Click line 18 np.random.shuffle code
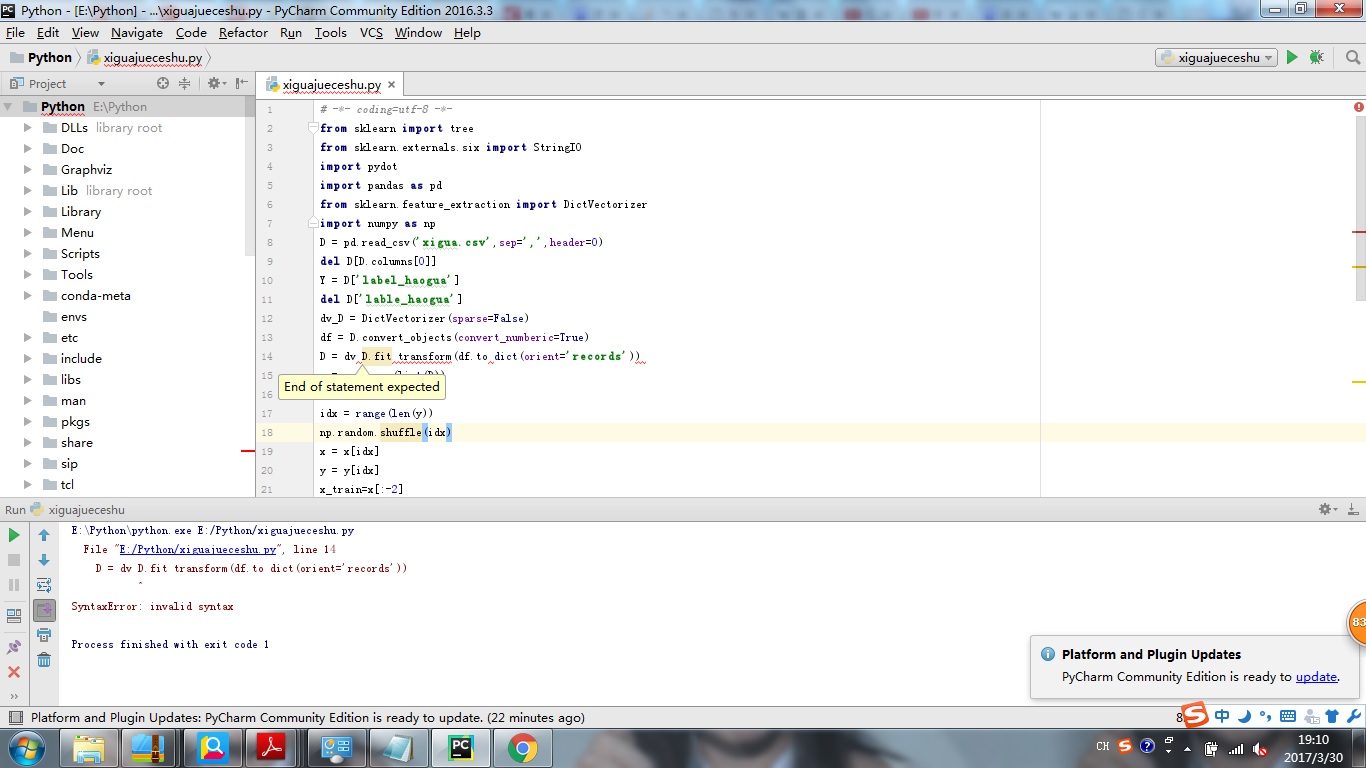Viewport: 1366px width, 768px height. [385, 432]
